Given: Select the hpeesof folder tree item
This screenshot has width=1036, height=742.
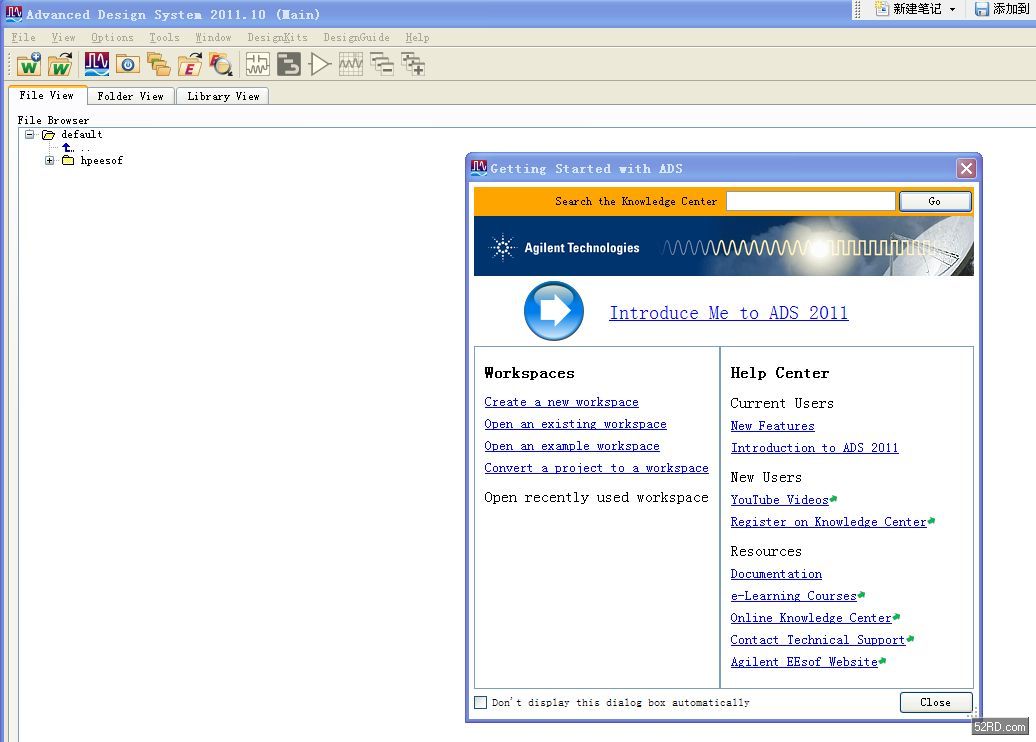Looking at the screenshot, I should [x=102, y=161].
